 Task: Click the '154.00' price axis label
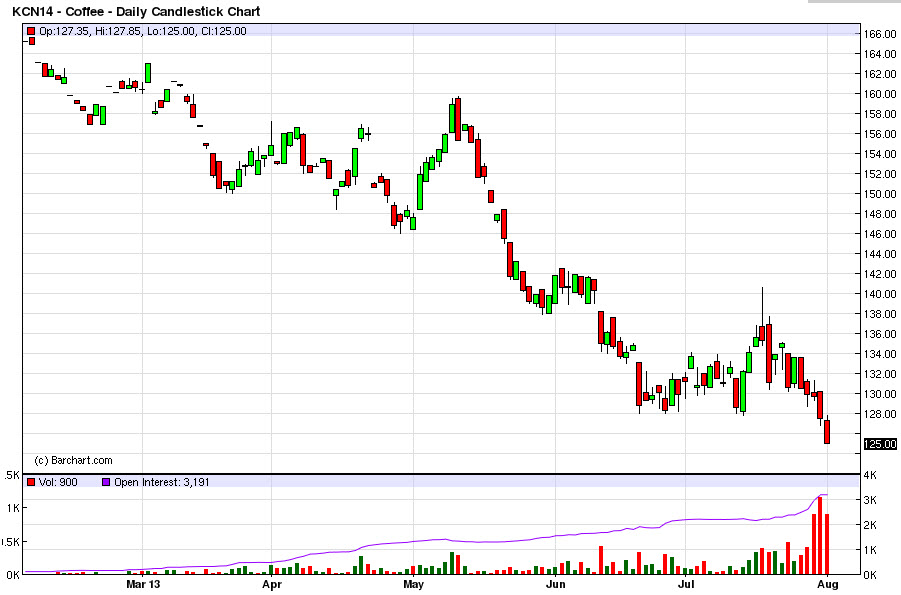[880, 154]
